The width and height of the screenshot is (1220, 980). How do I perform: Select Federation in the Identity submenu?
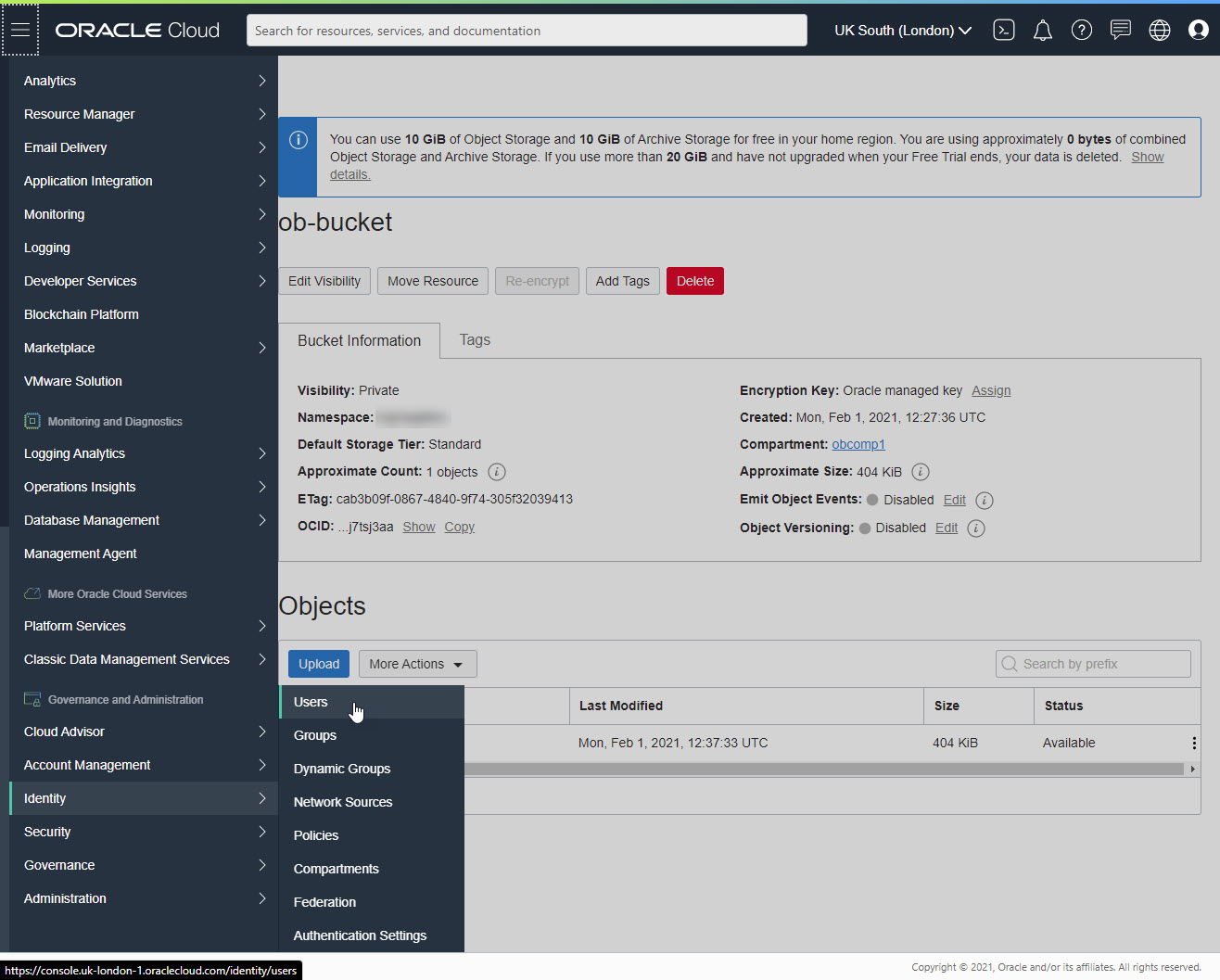coord(372,902)
